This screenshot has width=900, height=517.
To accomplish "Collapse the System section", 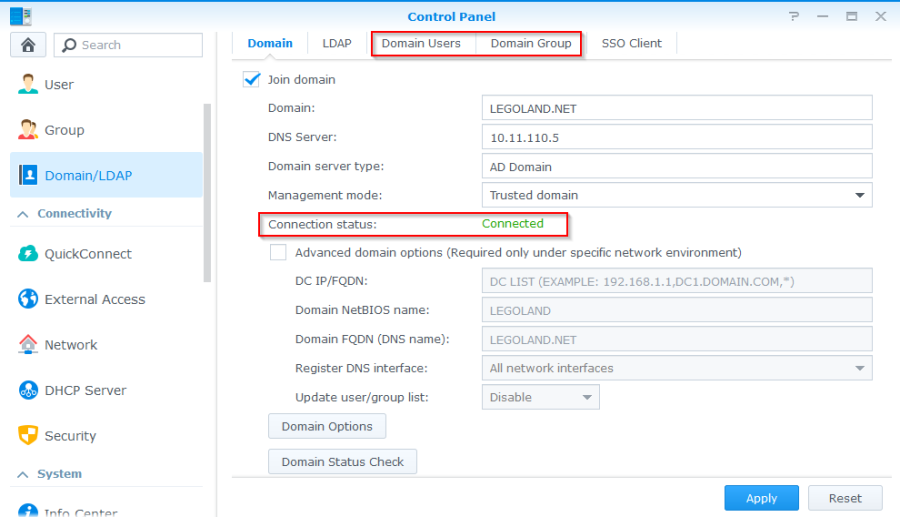I will pyautogui.click(x=21, y=474).
